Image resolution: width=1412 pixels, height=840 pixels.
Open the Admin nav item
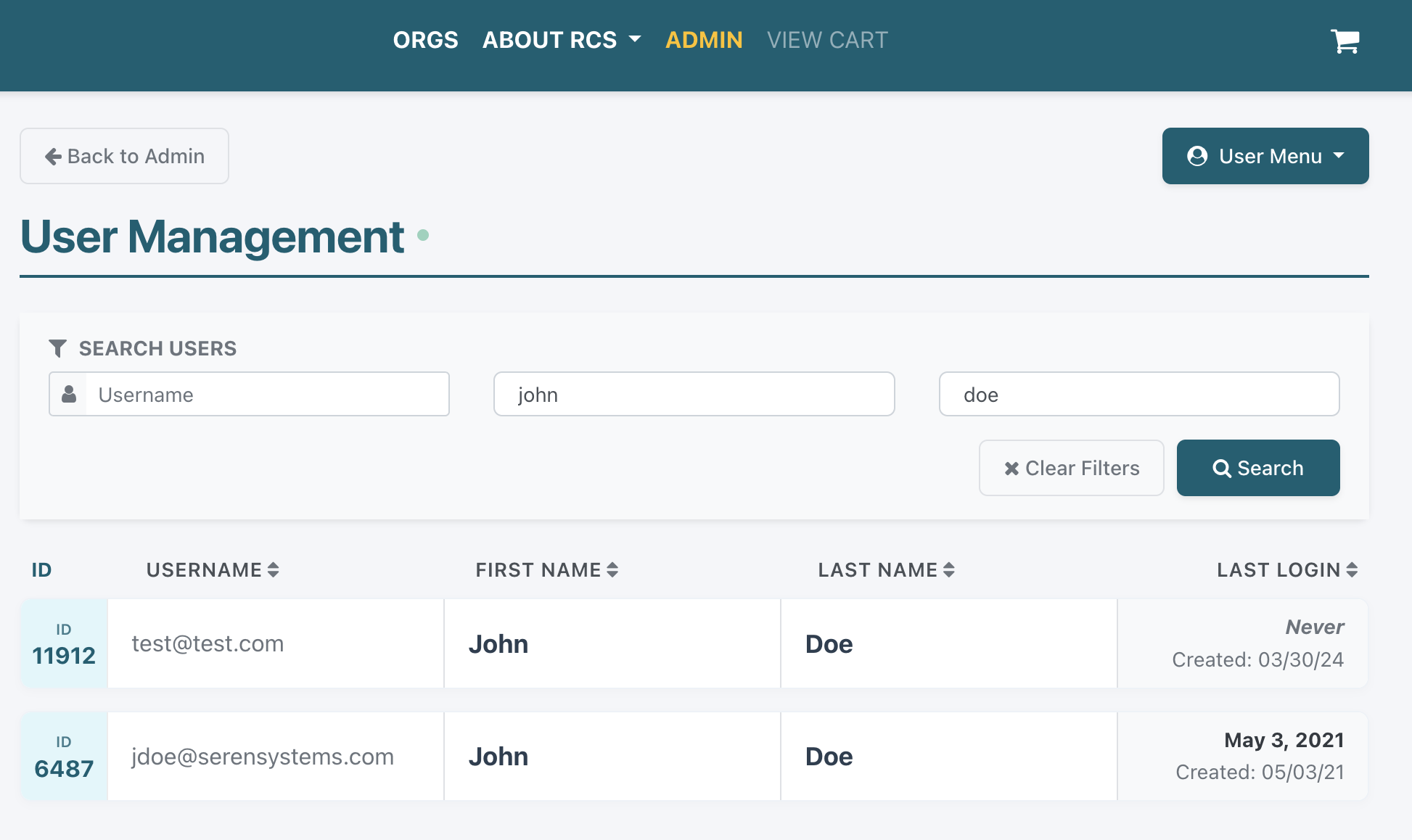704,40
